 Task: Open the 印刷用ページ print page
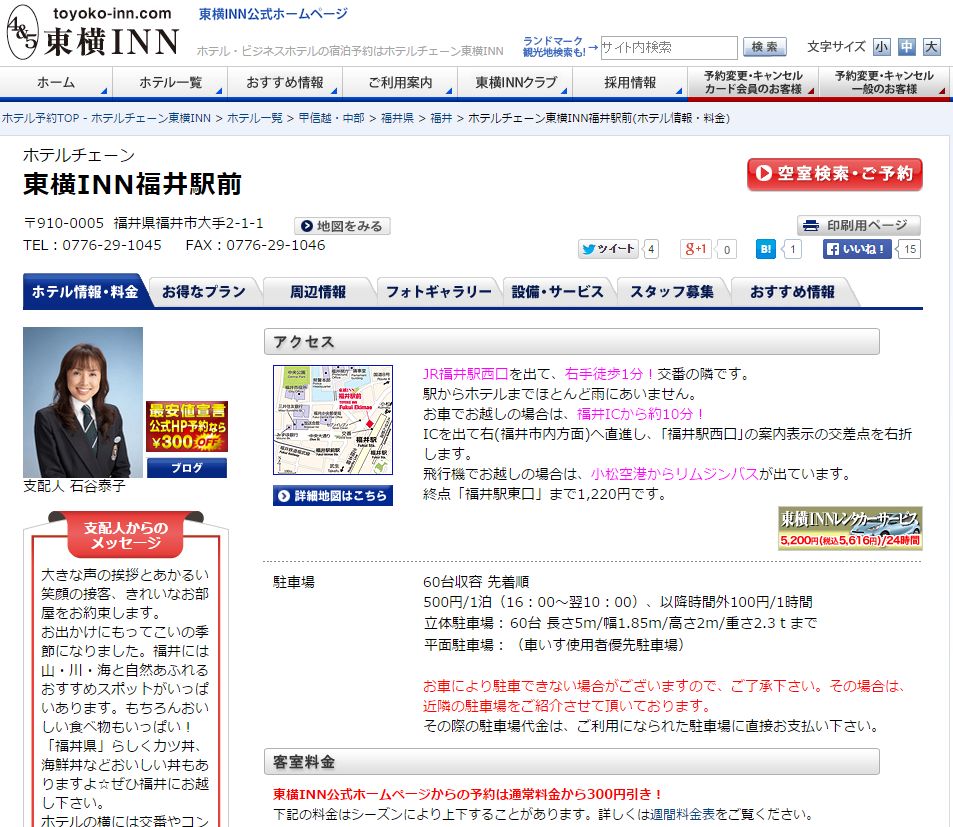point(858,225)
